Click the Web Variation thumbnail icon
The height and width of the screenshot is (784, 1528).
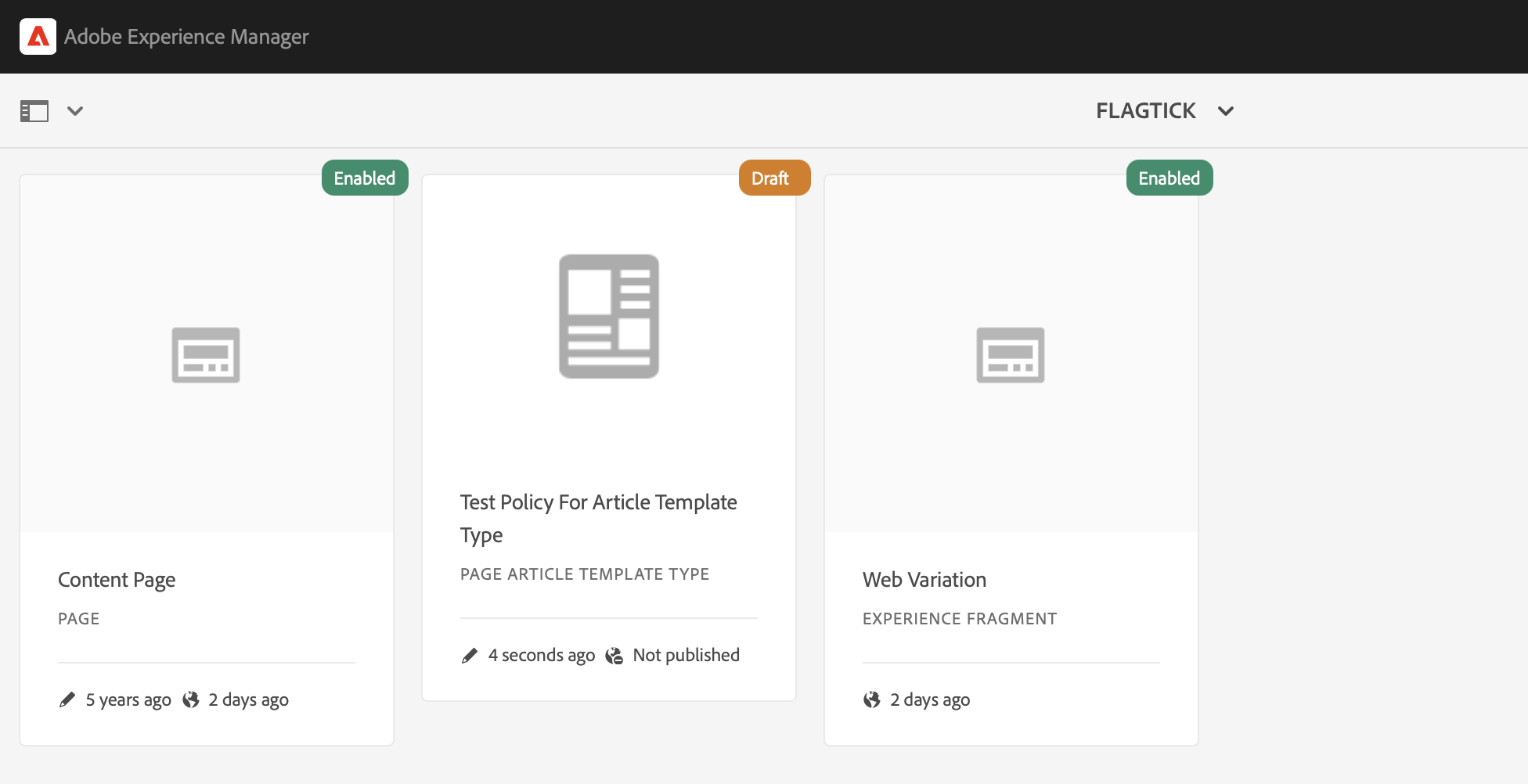point(1011,355)
